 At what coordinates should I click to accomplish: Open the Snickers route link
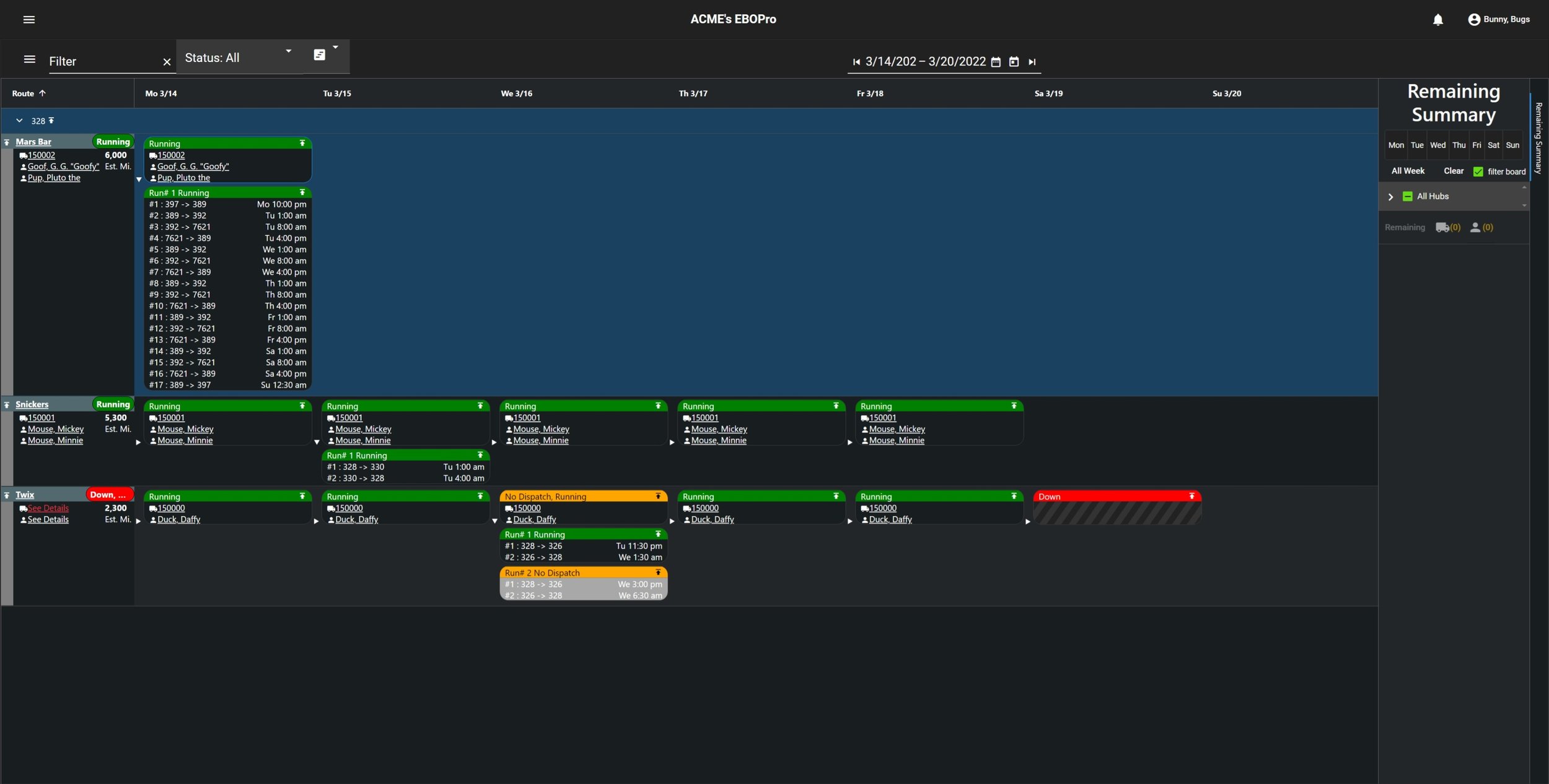click(x=32, y=404)
